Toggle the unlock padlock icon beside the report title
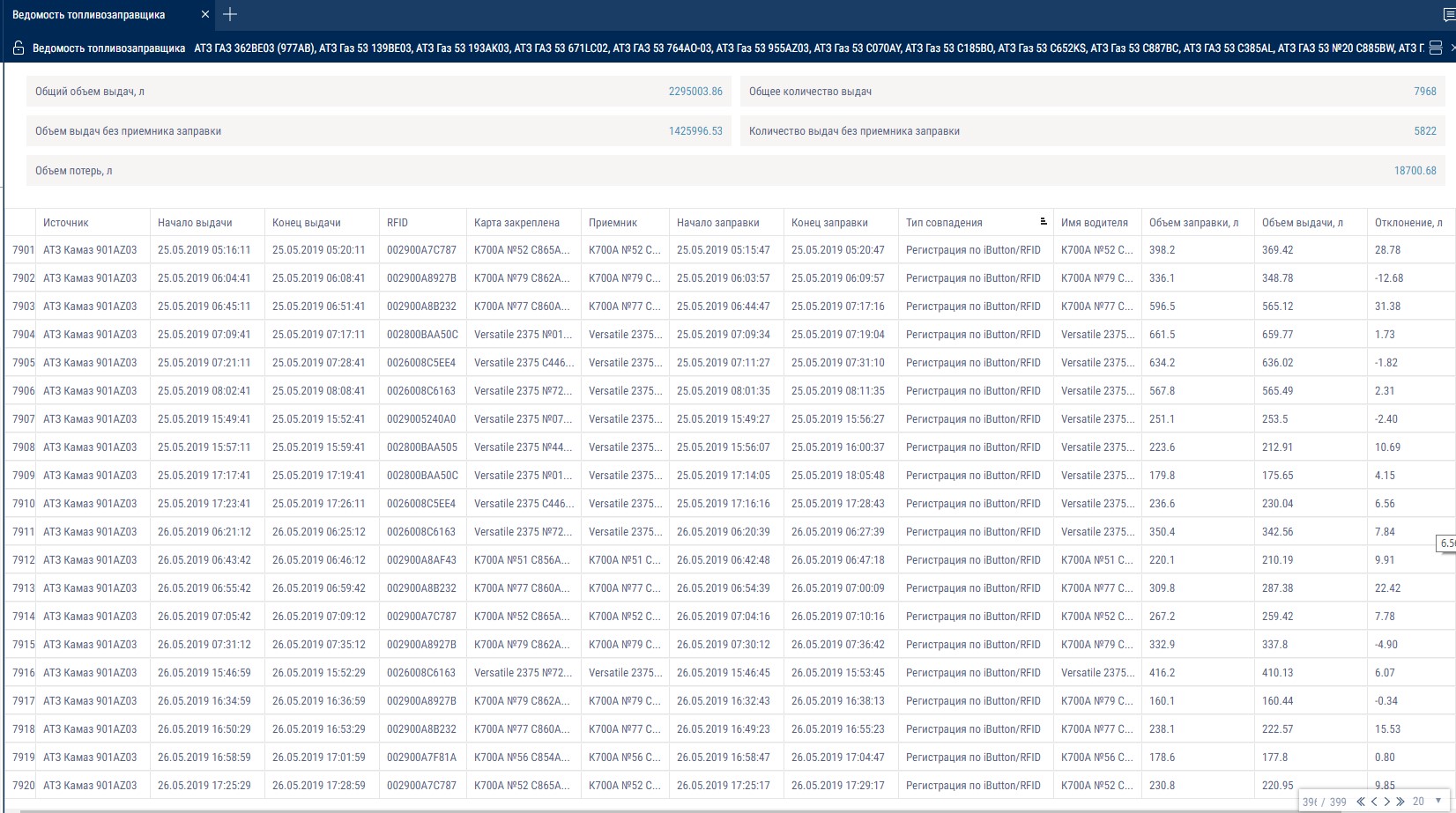 pos(19,48)
